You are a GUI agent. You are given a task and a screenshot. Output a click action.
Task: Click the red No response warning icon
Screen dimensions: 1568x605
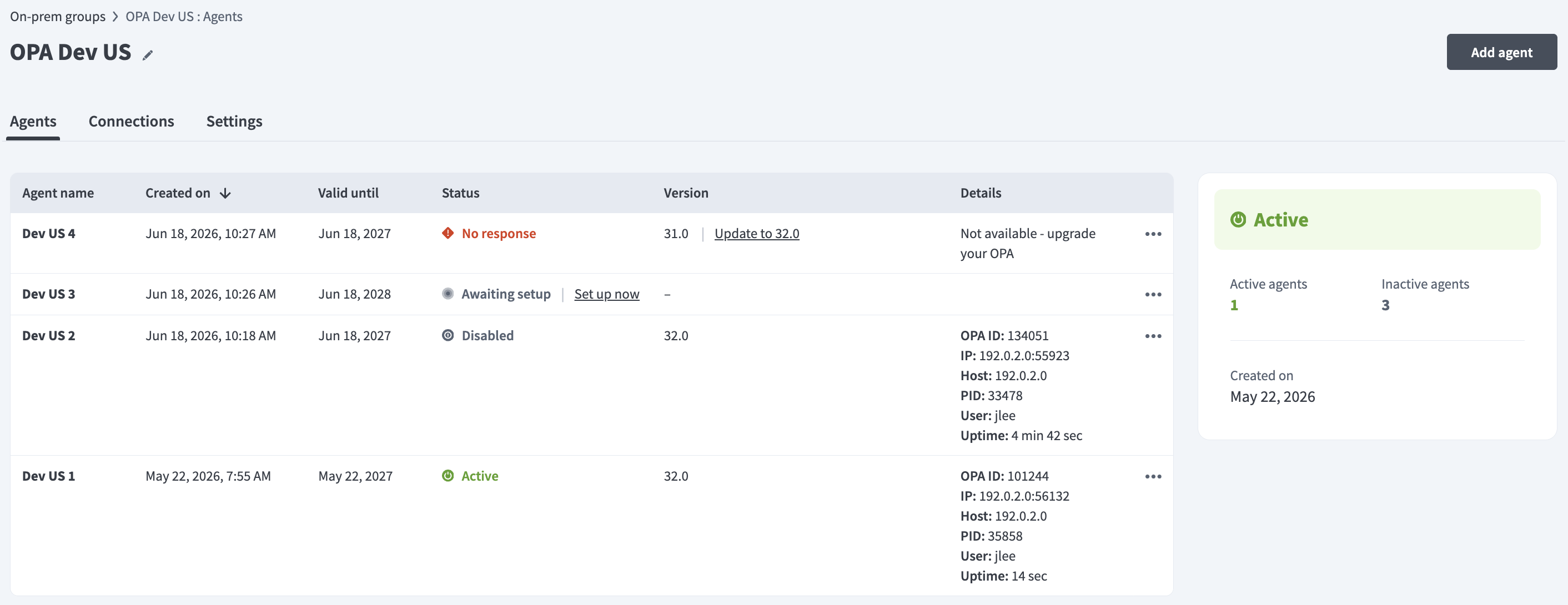448,233
